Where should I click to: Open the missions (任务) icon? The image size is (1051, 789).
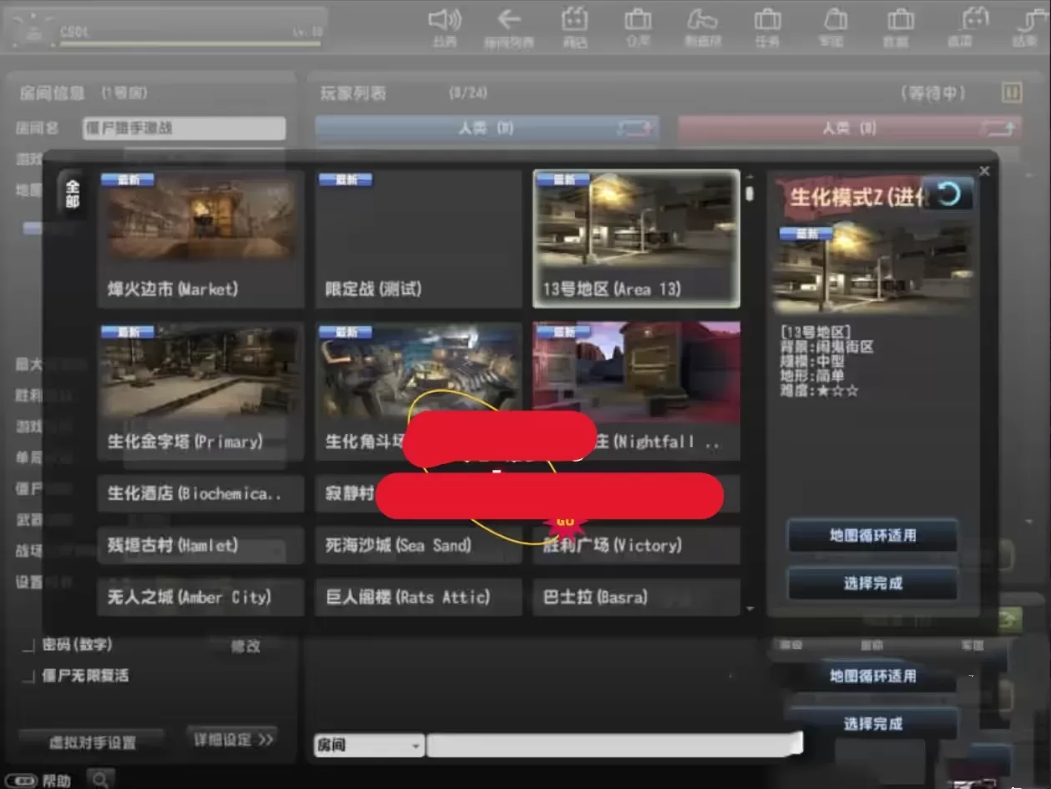click(767, 22)
